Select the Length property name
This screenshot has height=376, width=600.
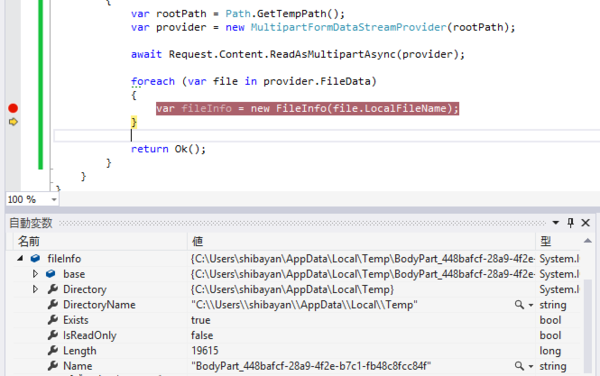tap(80, 351)
